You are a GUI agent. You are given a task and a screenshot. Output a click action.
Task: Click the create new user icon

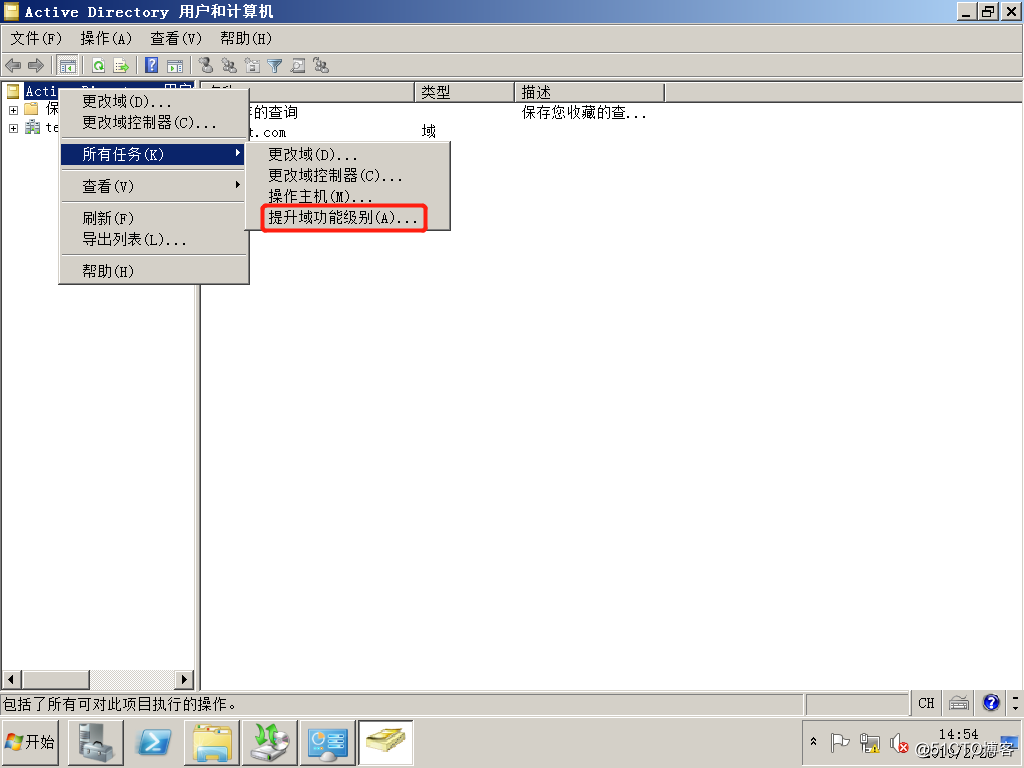tap(206, 65)
